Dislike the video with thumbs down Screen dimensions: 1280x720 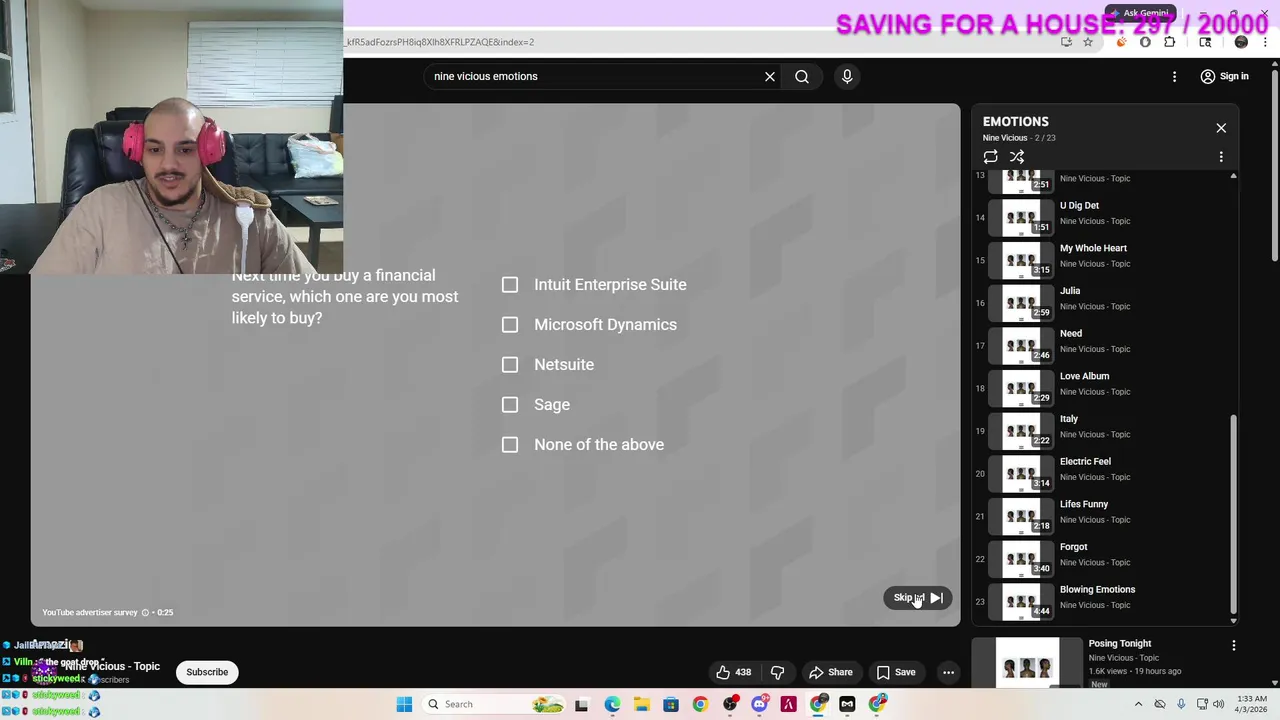click(777, 672)
